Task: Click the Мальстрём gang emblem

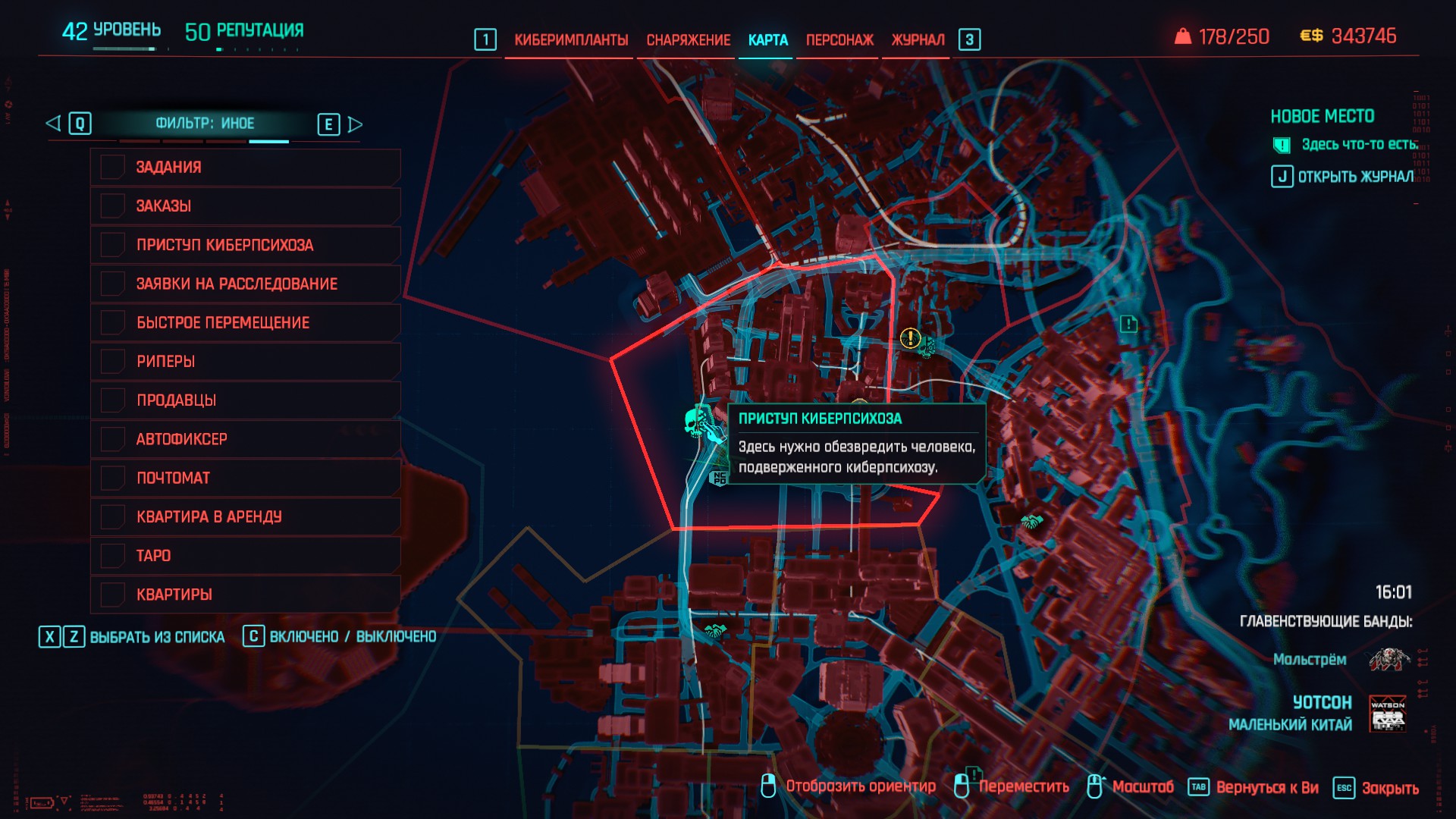Action: click(1389, 660)
